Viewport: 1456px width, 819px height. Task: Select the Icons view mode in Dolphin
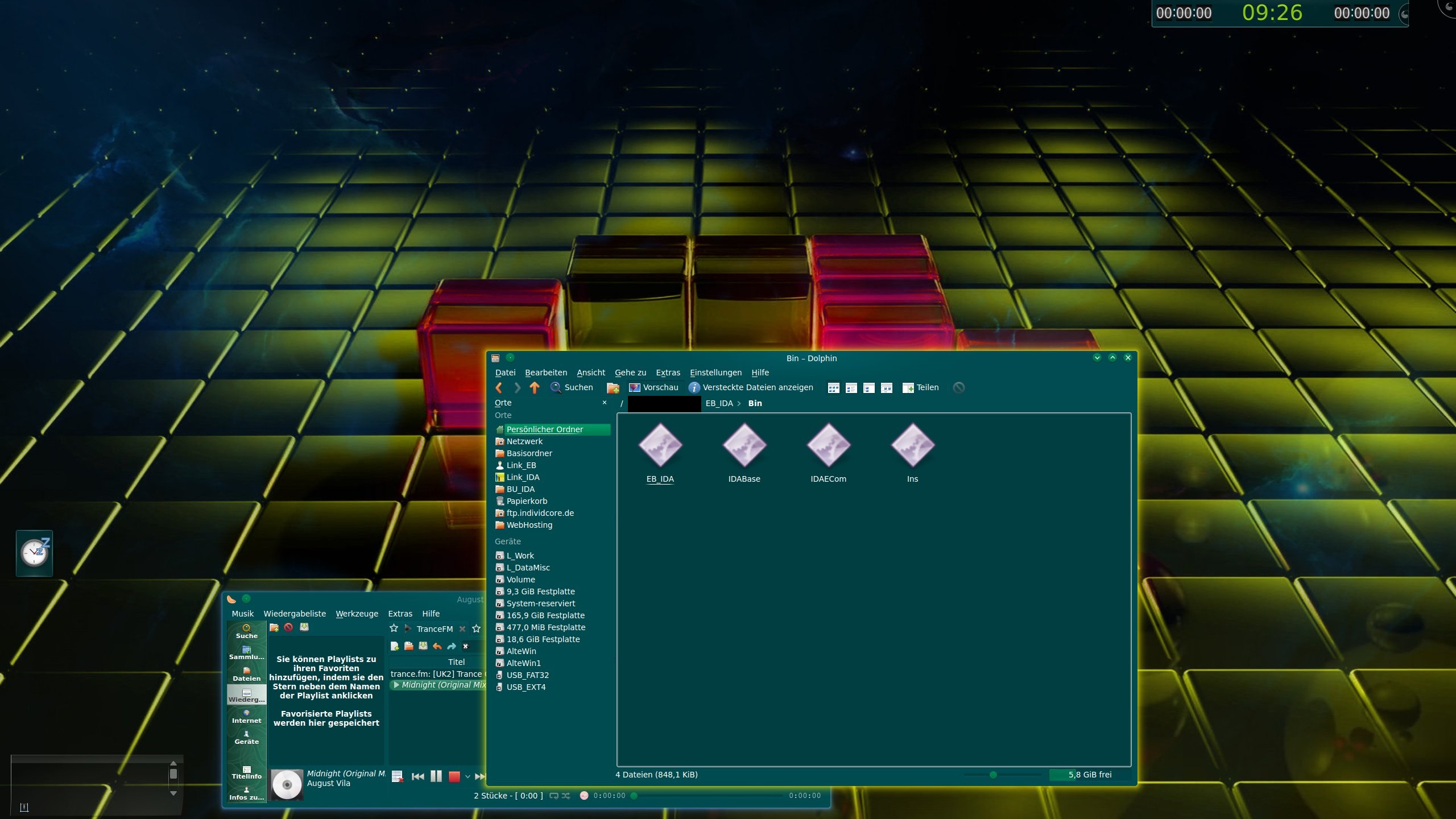[833, 387]
